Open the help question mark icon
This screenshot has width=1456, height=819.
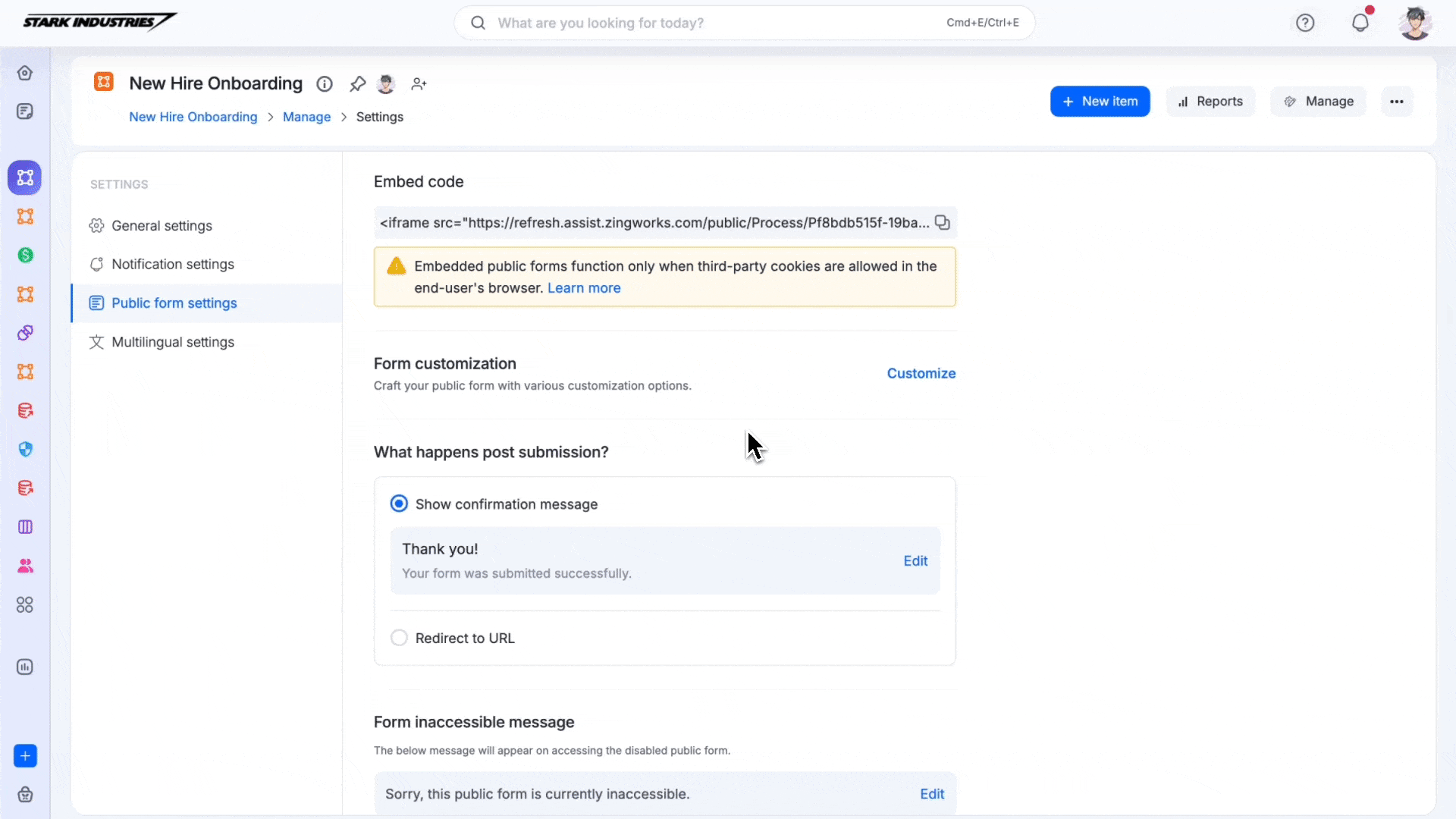point(1305,23)
